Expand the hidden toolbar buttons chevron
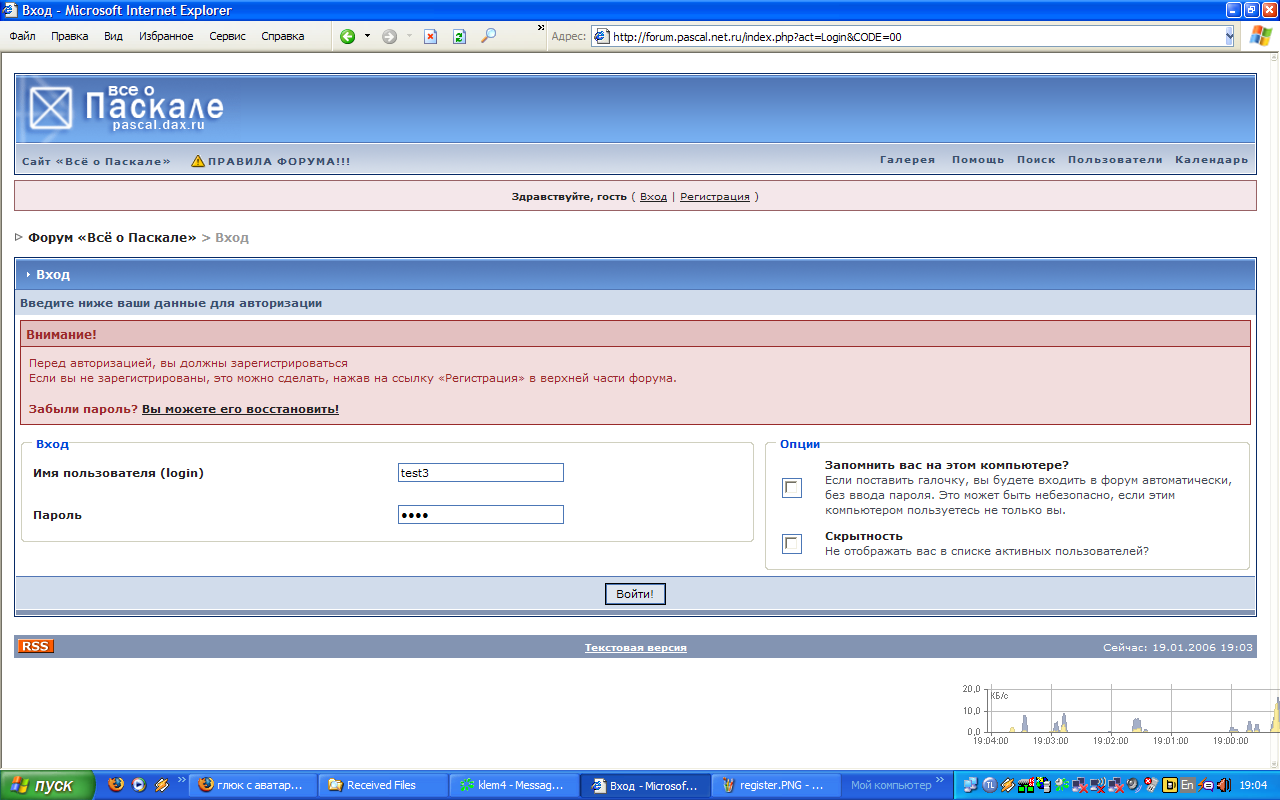 pos(541,28)
